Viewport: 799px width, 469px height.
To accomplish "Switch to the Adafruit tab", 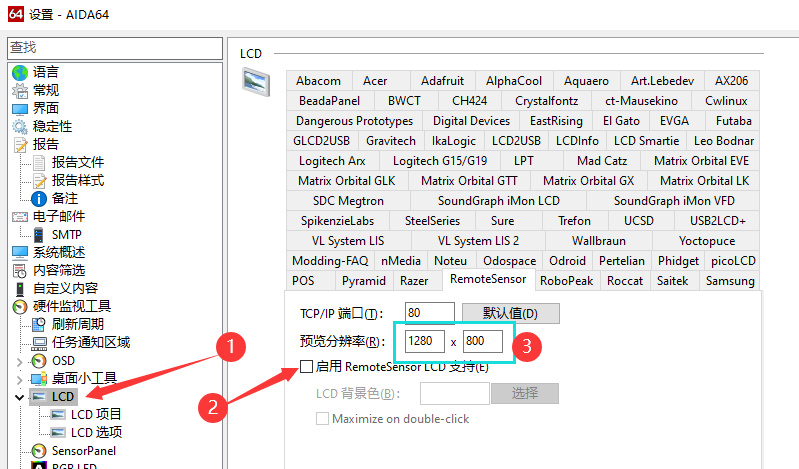I will click(x=442, y=81).
